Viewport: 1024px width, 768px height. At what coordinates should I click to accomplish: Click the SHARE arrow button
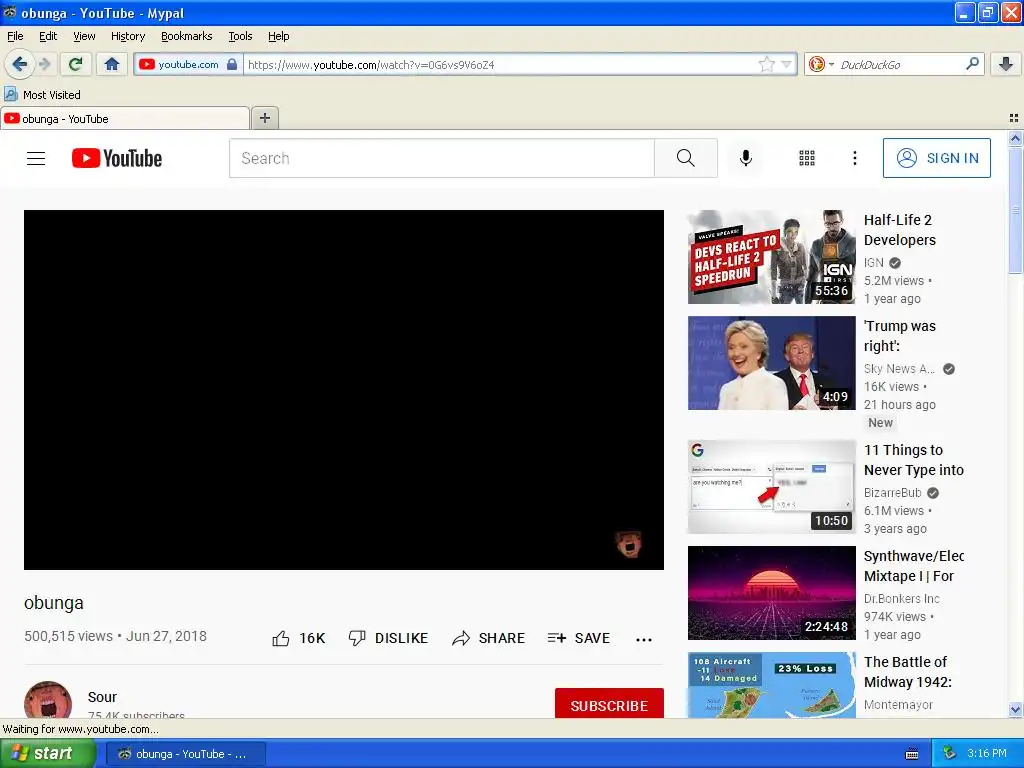pos(488,638)
